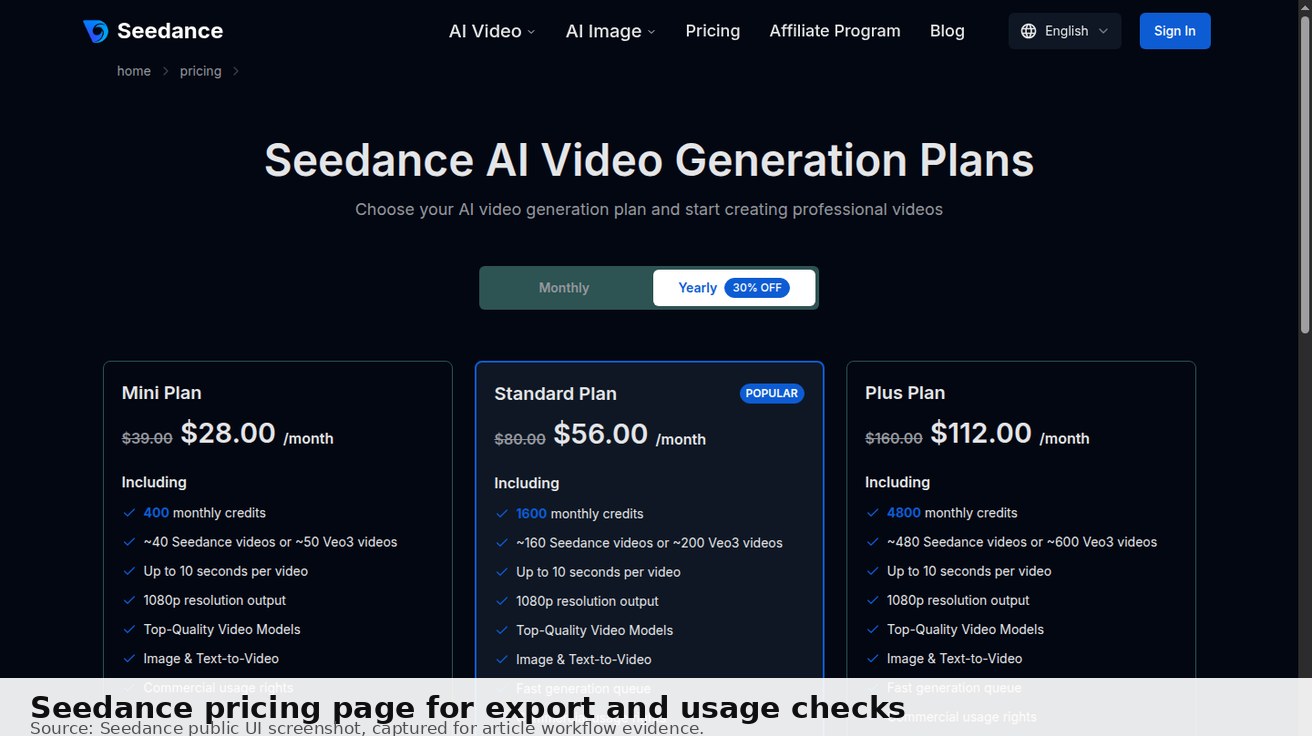Open the English language dropdown
Viewport: 1312px width, 736px height.
click(x=1065, y=31)
